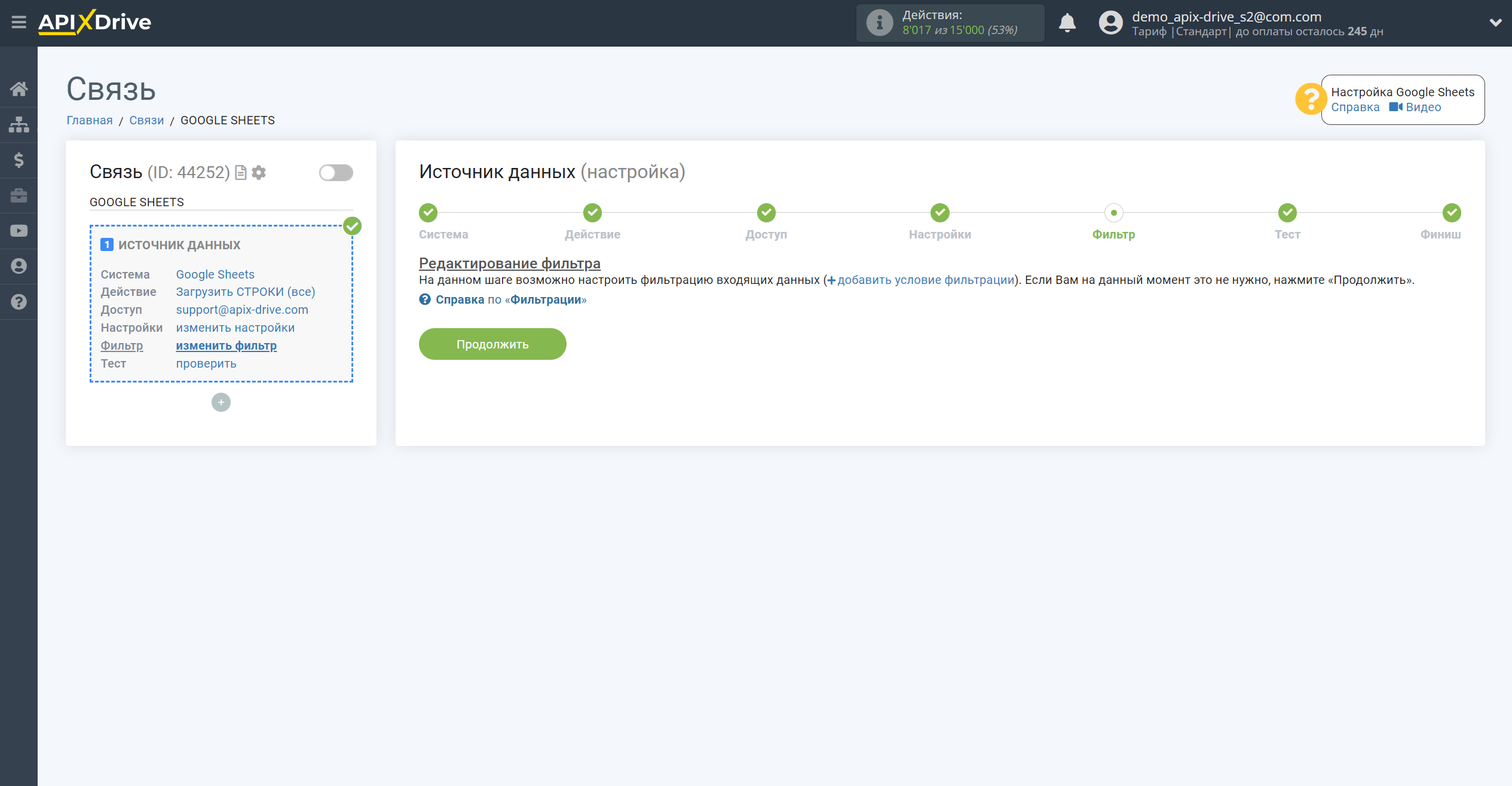Open the connections sitemap sidebar icon
This screenshot has width=1512, height=786.
point(19,124)
